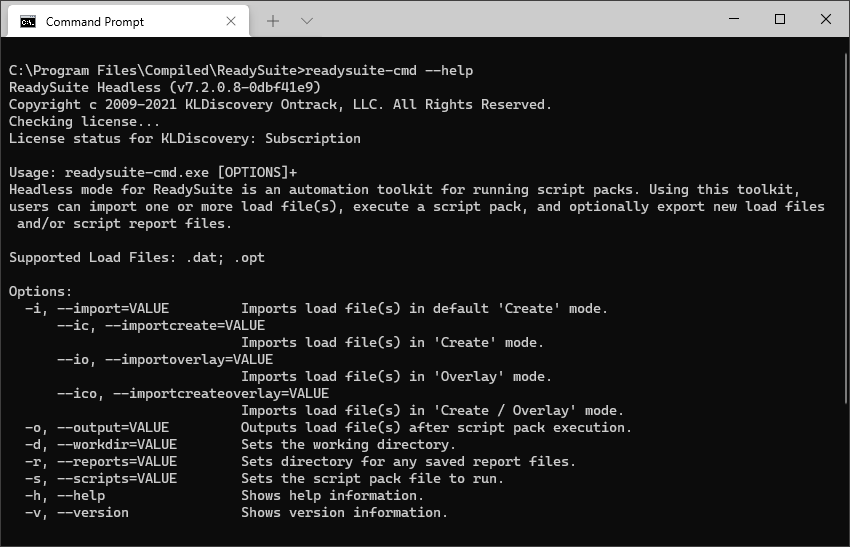Screen dimensions: 850x547
Task: Click the License status for KLDiscovery line
Action: pyautogui.click(x=185, y=139)
